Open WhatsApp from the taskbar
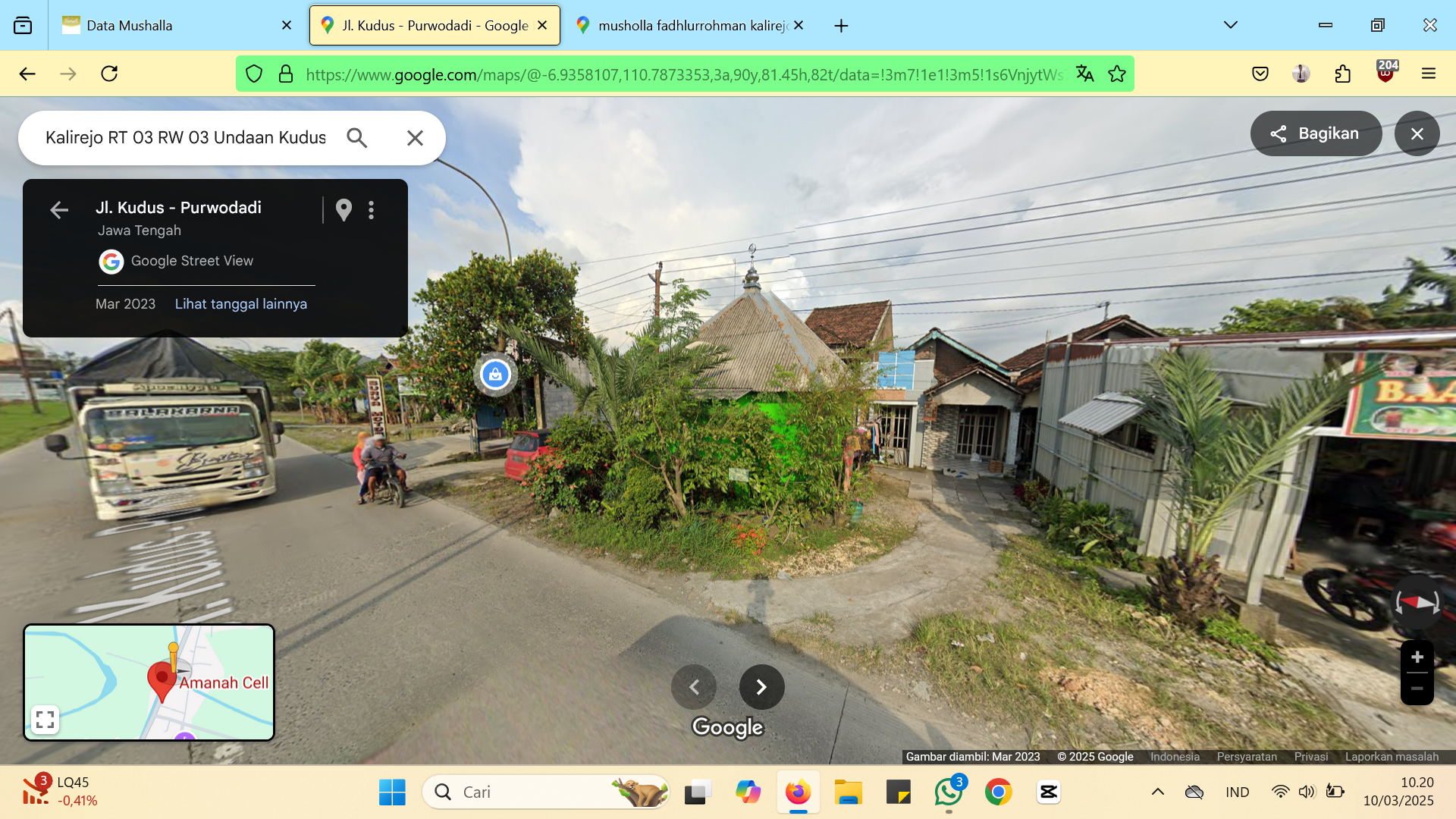Screen dimensions: 1456x819 948,792
